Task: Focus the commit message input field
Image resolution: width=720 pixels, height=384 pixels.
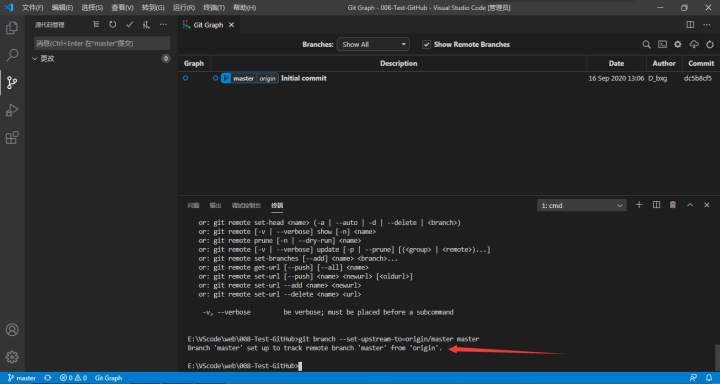Action: tap(102, 43)
